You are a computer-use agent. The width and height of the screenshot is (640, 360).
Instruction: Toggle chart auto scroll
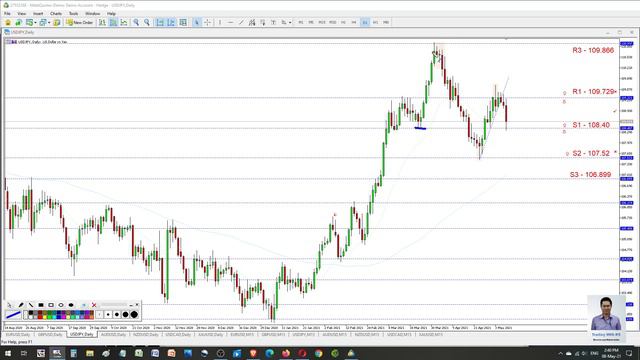[160, 22]
